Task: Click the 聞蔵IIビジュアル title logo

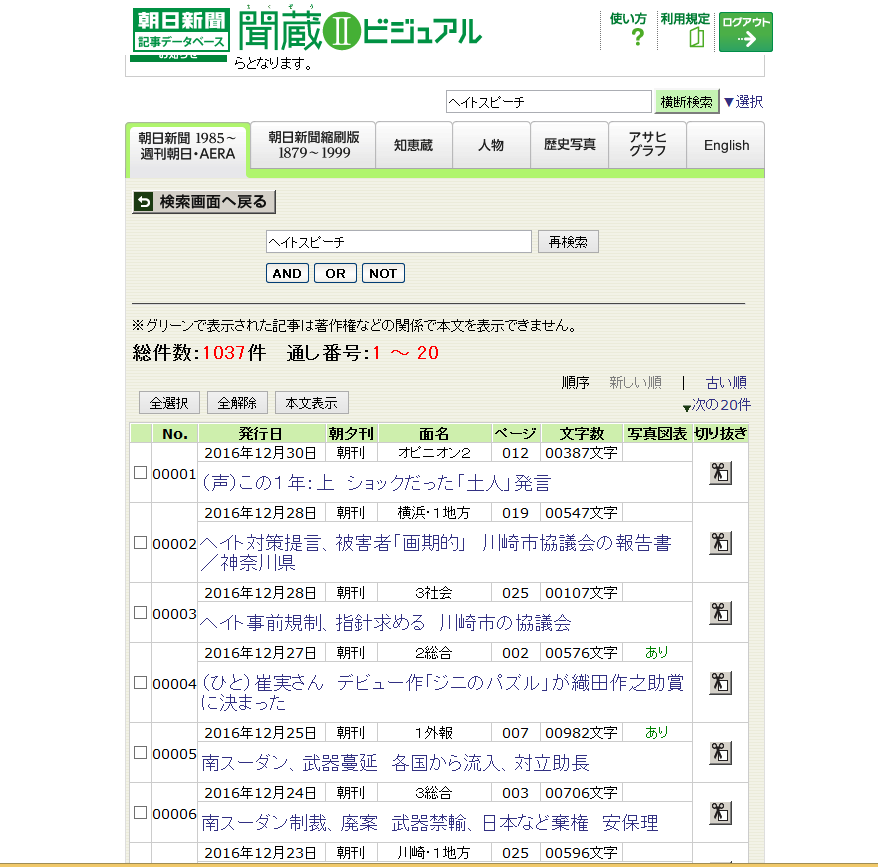Action: (x=359, y=29)
